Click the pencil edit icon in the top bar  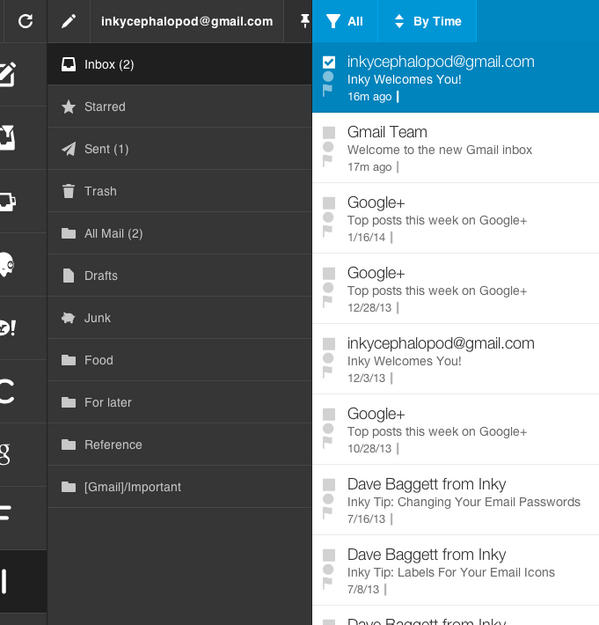[x=69, y=21]
